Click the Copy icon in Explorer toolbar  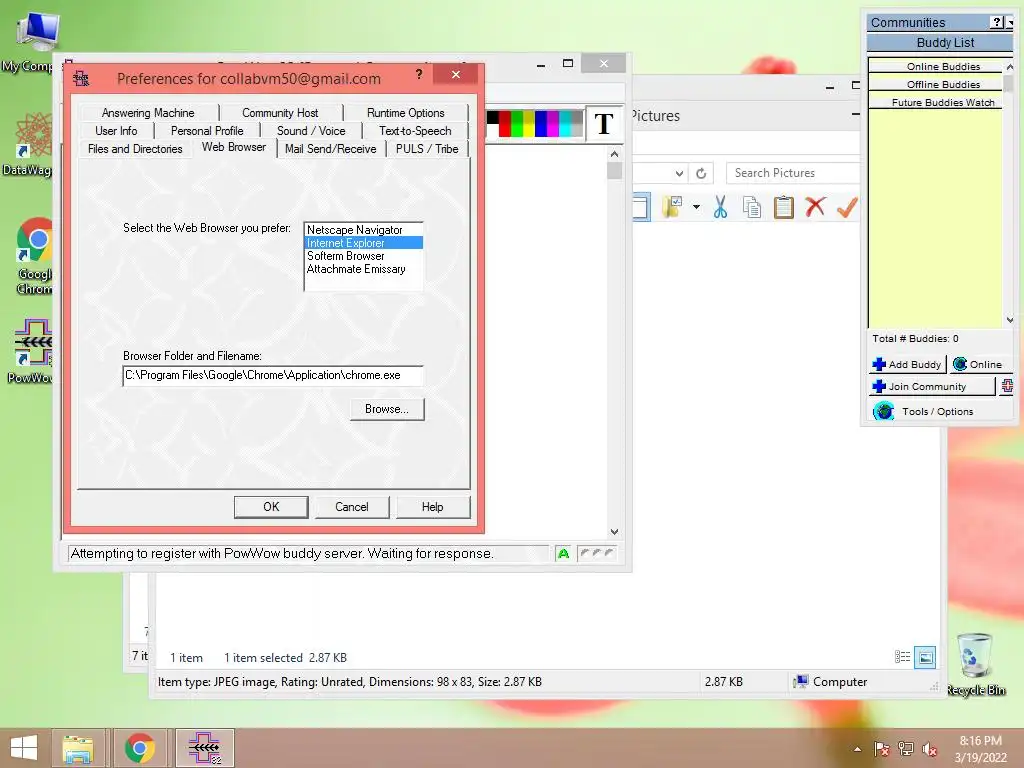(x=752, y=207)
